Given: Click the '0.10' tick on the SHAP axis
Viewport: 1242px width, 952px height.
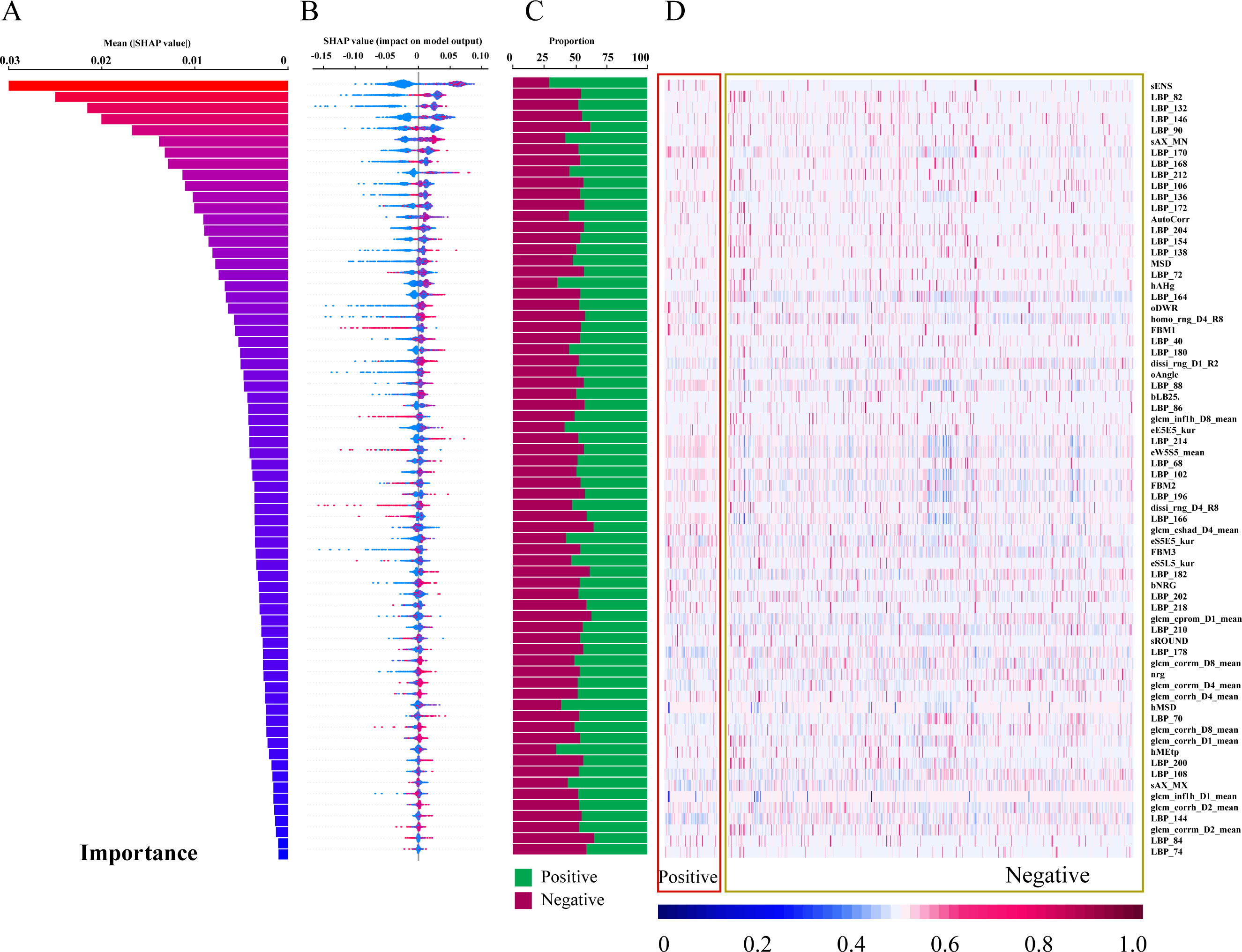Looking at the screenshot, I should 480,56.
